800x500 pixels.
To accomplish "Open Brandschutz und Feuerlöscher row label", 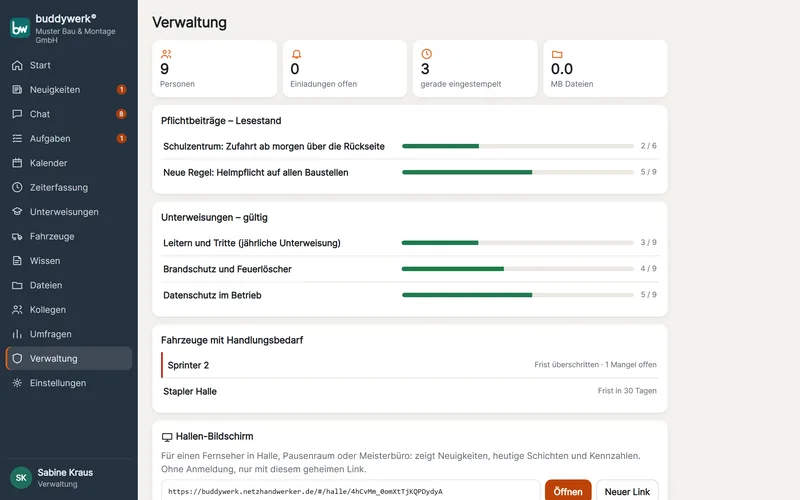I will (227, 269).
